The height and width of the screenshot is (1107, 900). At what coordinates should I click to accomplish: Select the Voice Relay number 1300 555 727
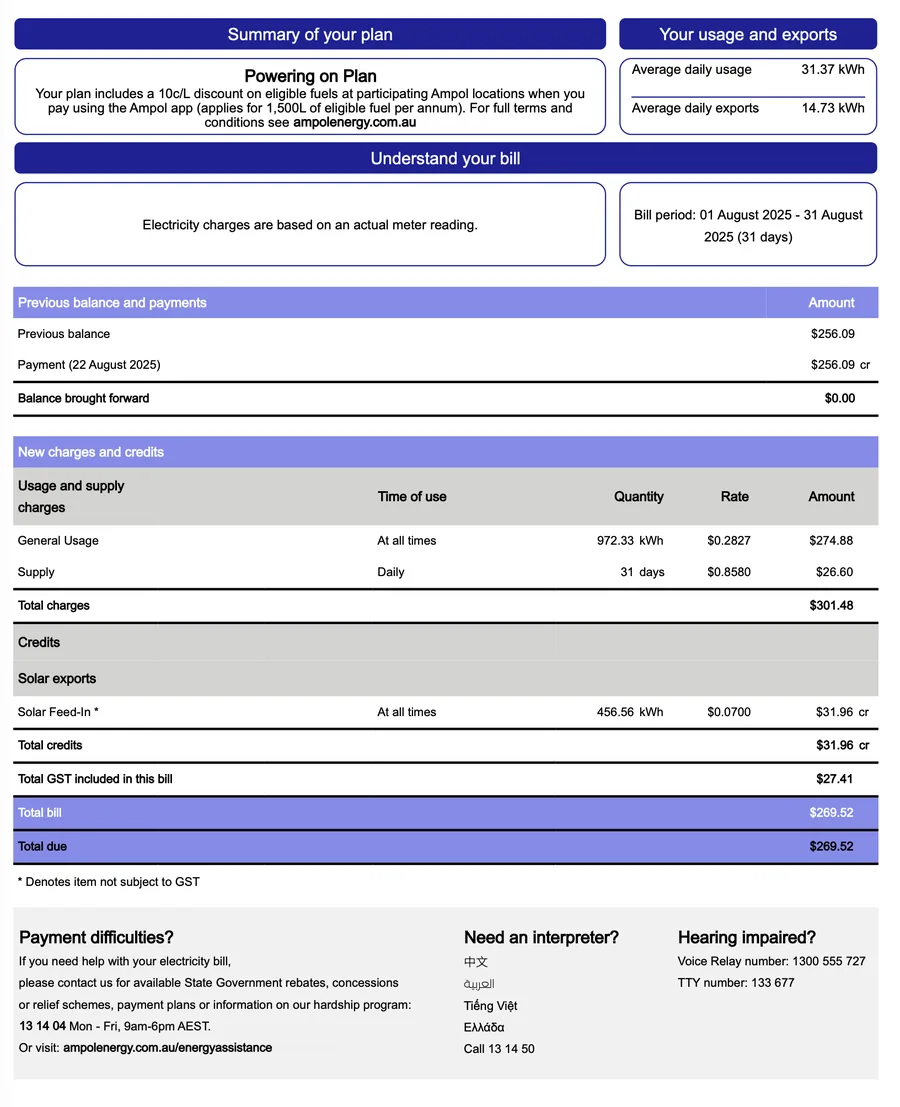tap(771, 962)
